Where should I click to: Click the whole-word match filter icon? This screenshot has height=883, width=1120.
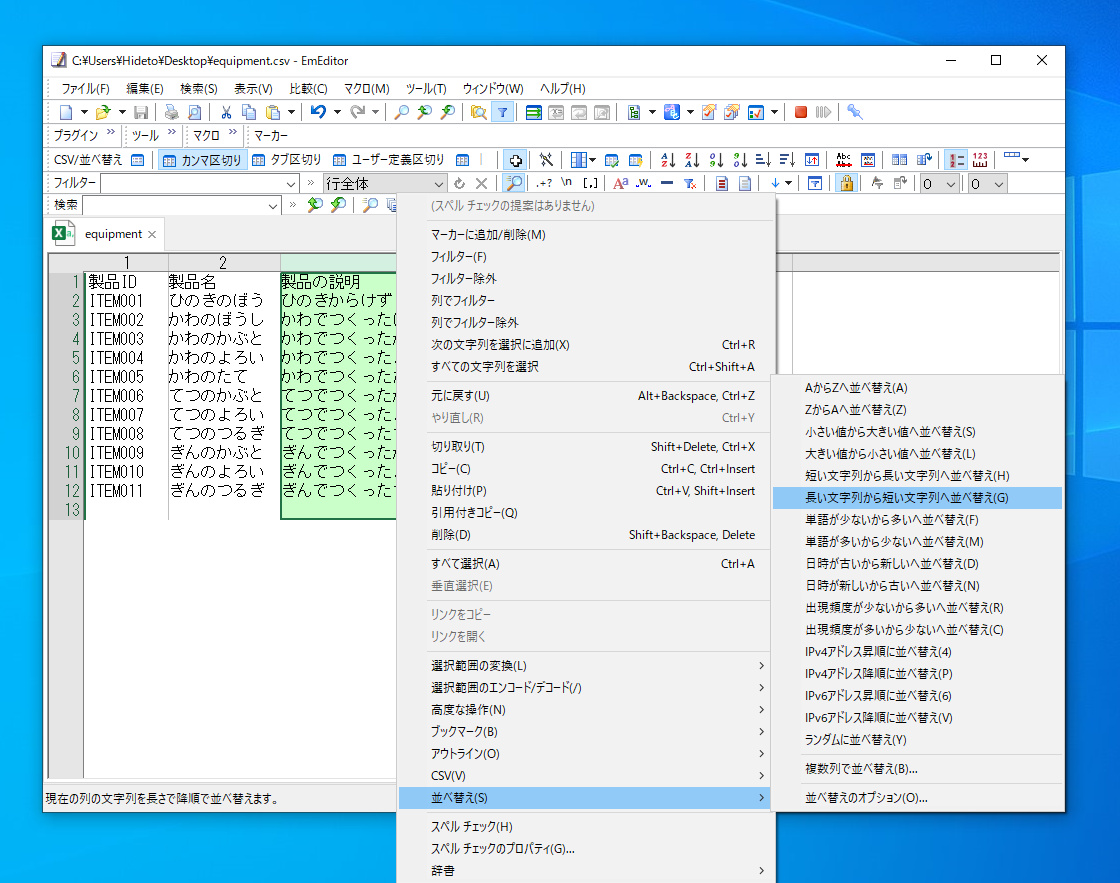coord(642,183)
